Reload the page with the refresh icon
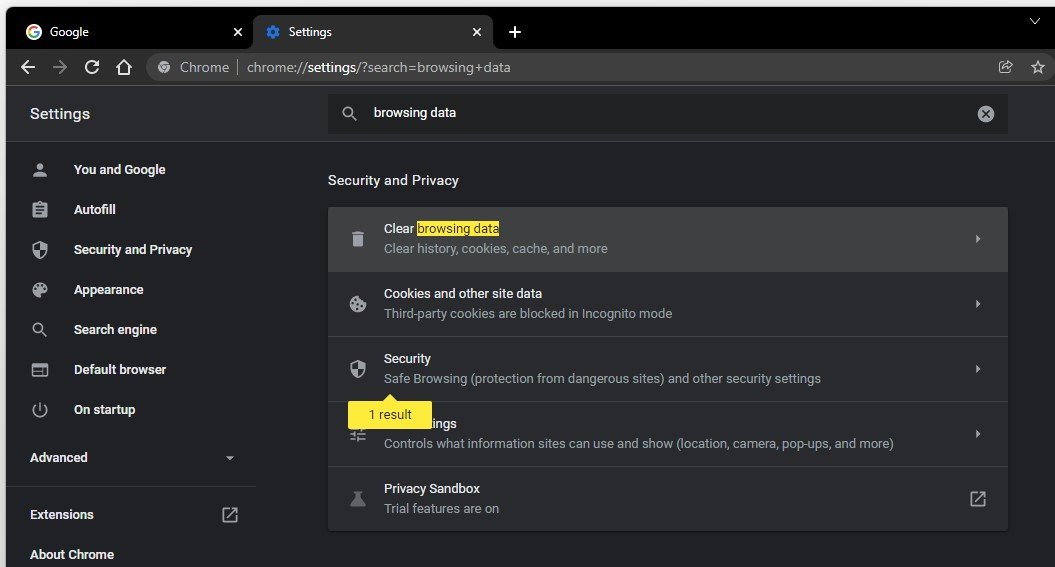 coord(92,67)
